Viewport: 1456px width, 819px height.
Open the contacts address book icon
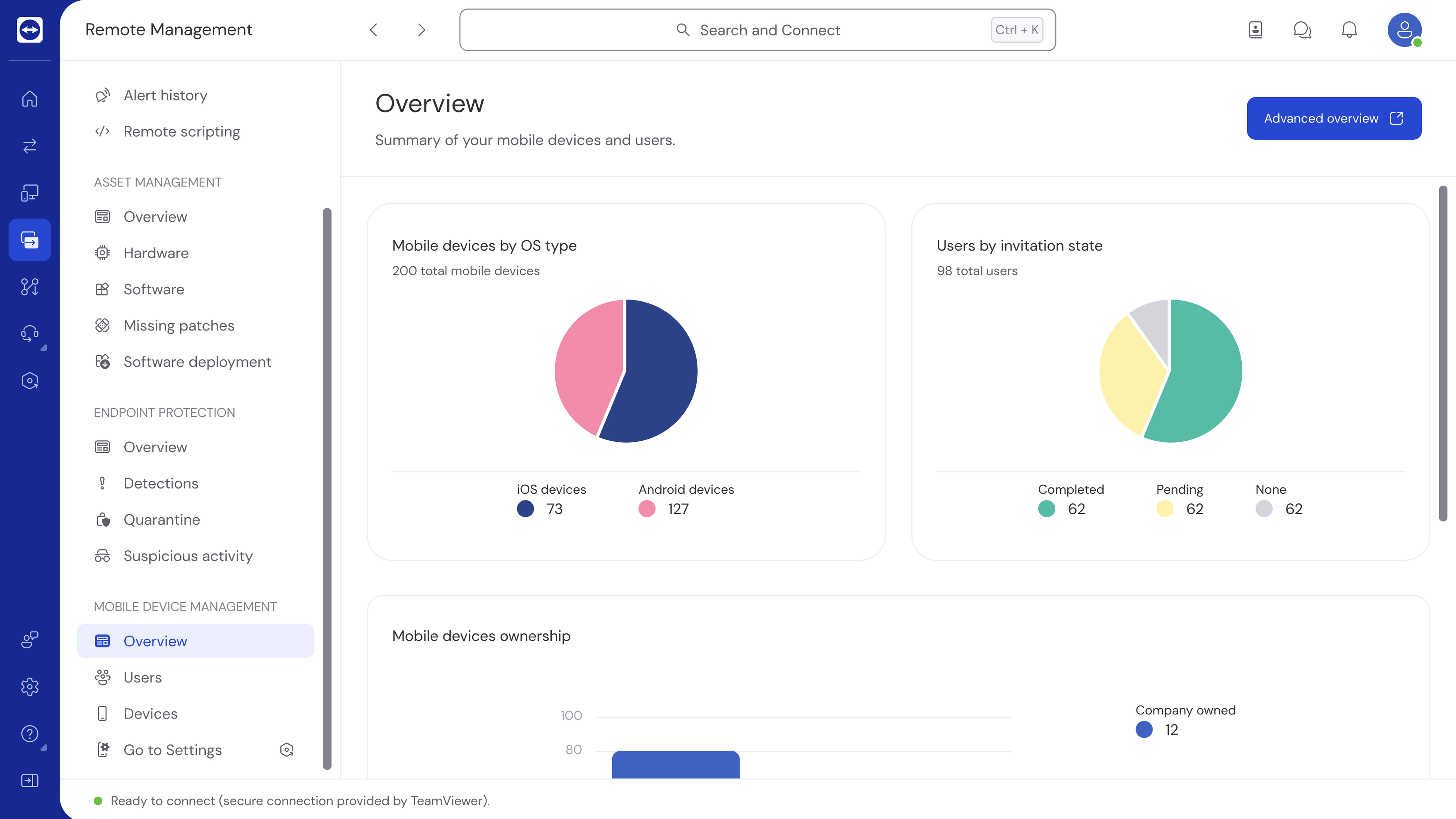pyautogui.click(x=1256, y=30)
